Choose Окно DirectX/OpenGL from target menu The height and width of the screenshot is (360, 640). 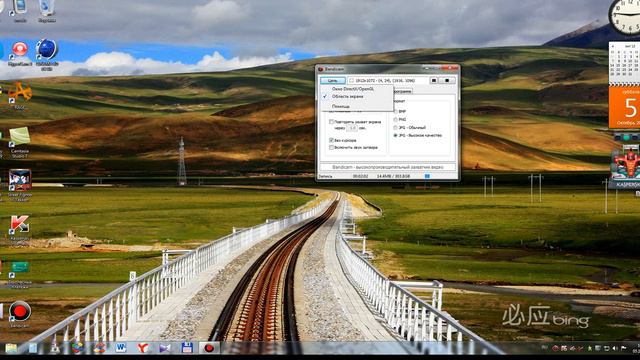[x=353, y=89]
